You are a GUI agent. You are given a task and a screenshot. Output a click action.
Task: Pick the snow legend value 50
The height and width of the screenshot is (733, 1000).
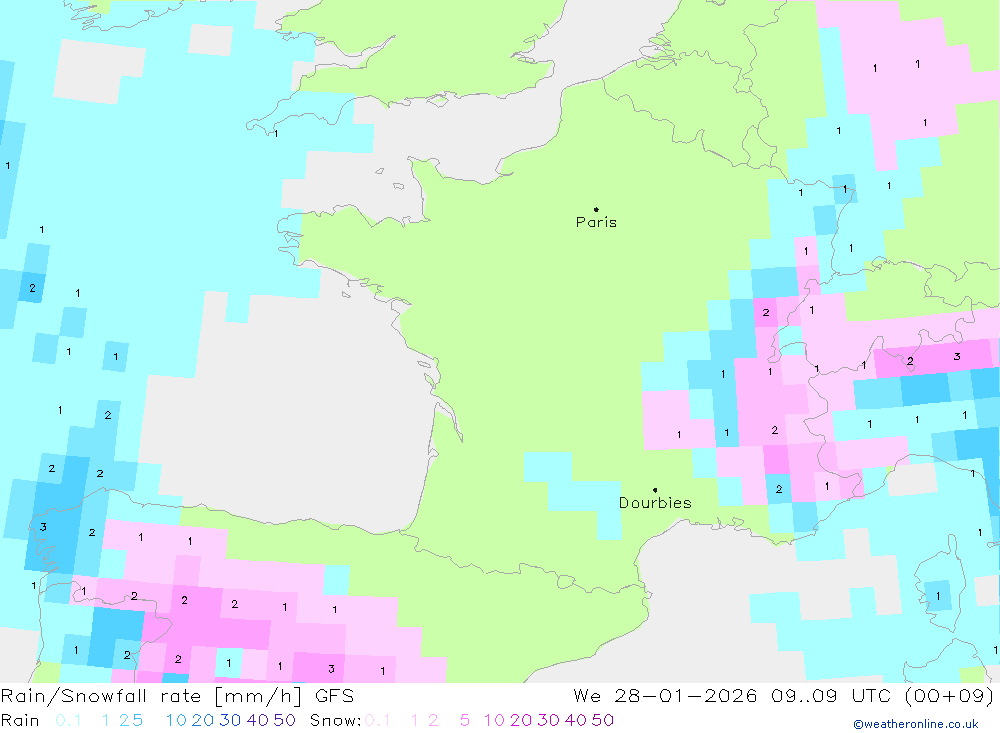[603, 720]
